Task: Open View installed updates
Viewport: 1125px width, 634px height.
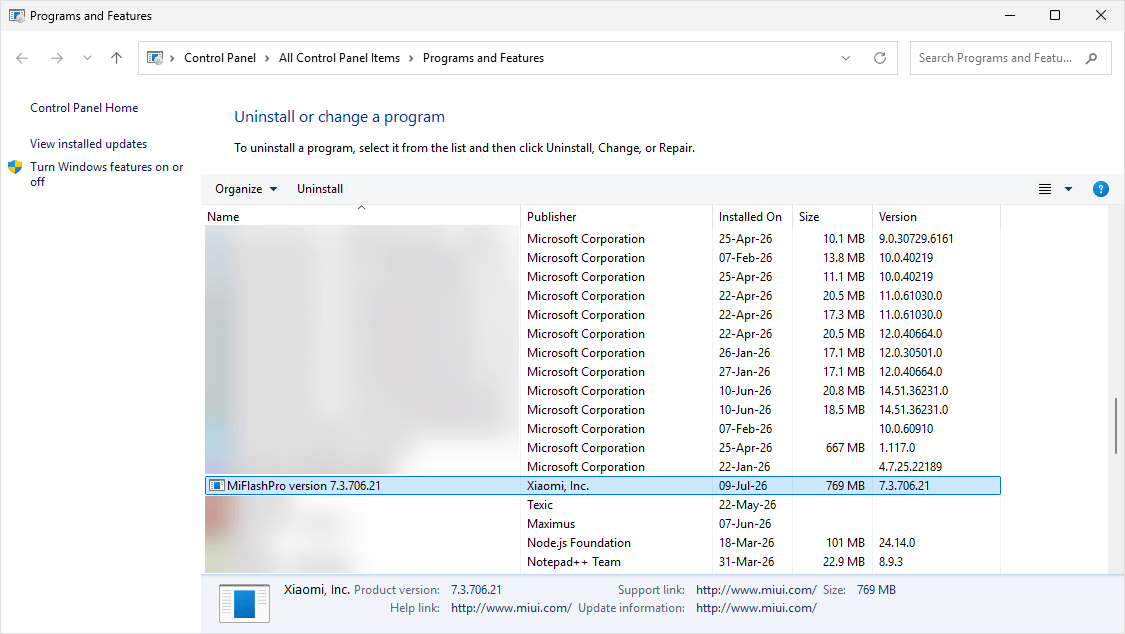Action: coord(88,143)
